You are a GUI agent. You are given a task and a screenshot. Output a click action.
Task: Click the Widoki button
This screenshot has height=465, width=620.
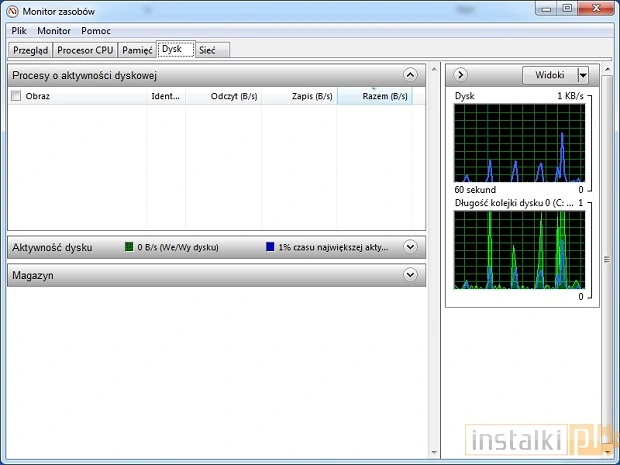pyautogui.click(x=549, y=75)
